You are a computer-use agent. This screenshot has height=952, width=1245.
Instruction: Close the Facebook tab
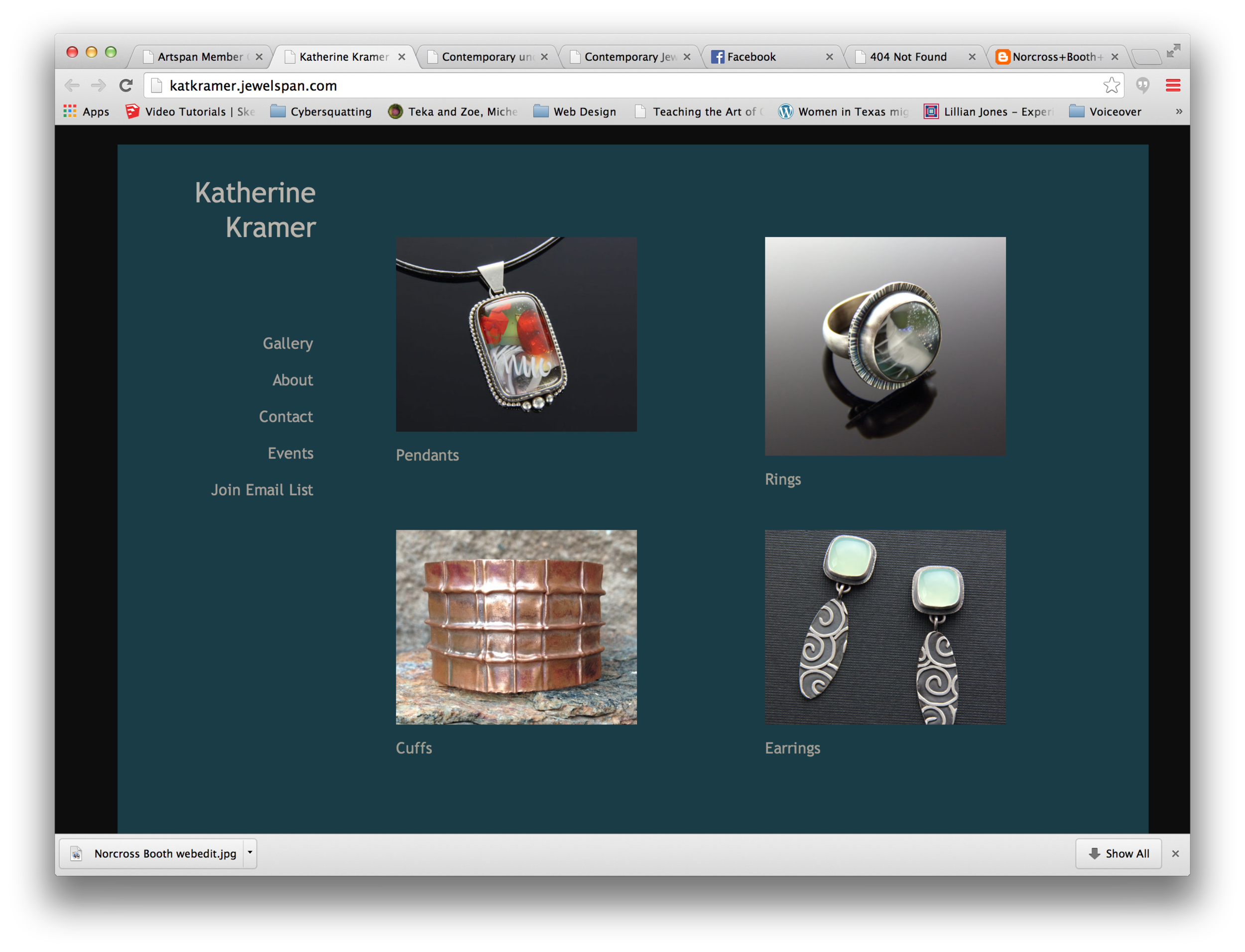point(829,57)
